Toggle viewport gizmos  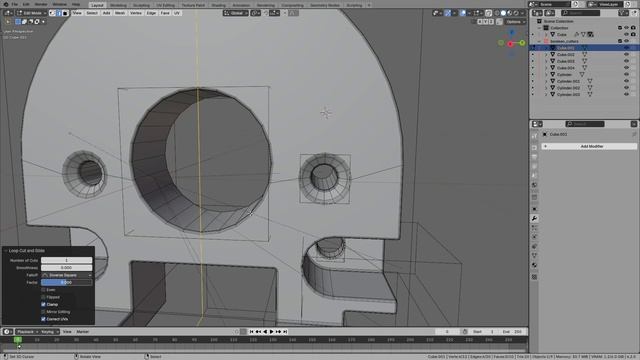point(447,13)
